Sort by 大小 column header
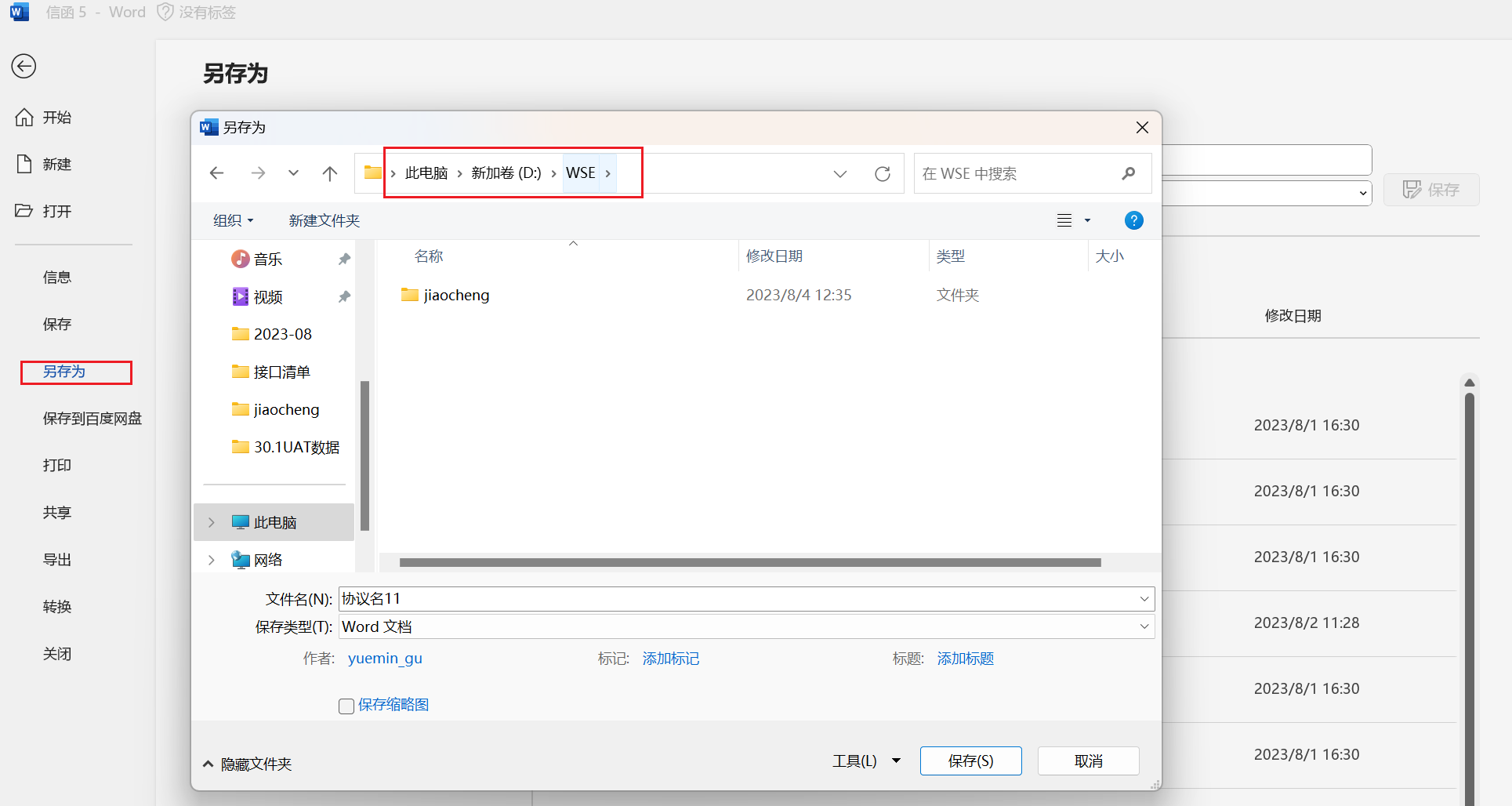 (x=1110, y=256)
